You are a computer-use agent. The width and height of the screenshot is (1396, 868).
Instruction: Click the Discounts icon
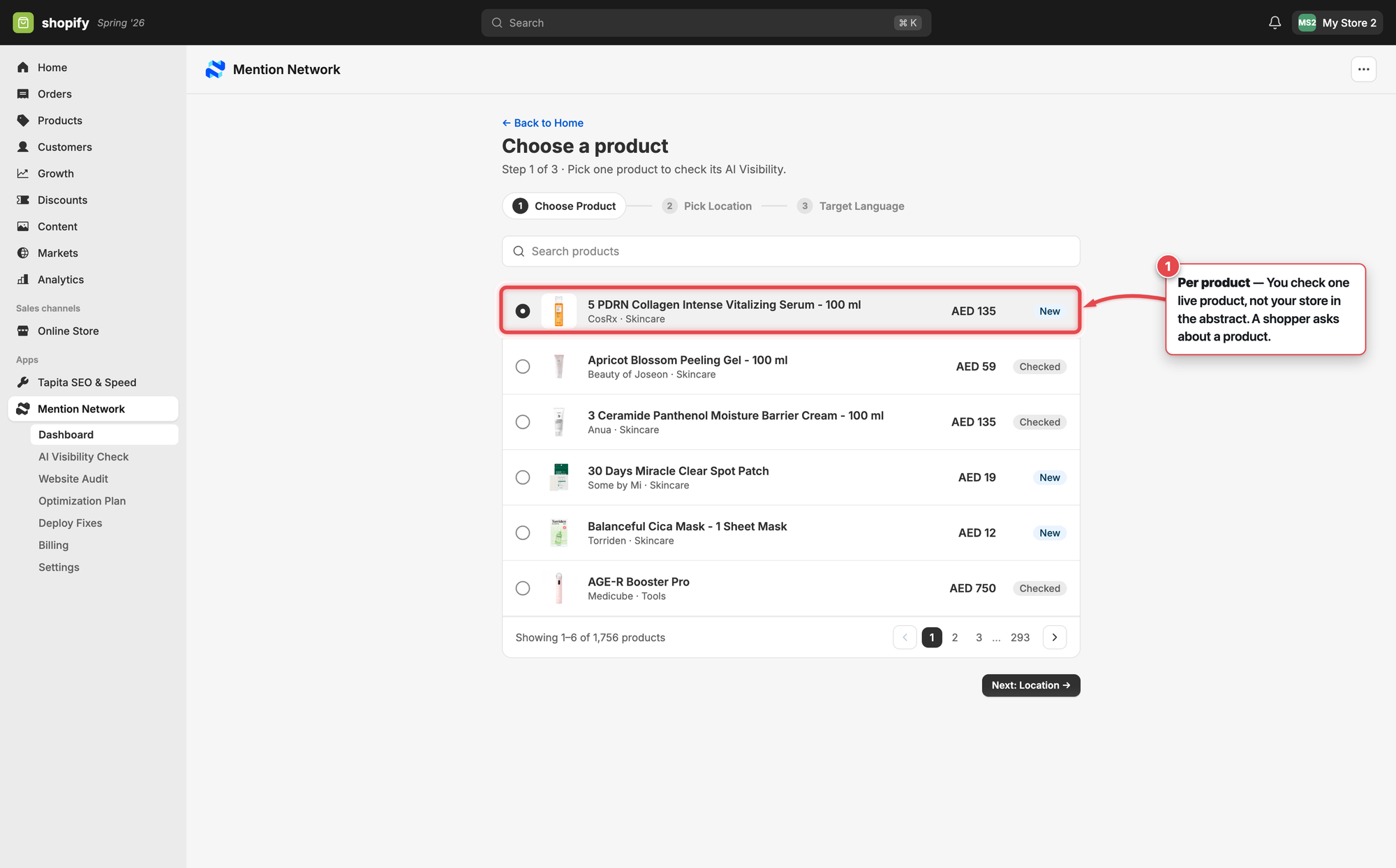coord(23,200)
